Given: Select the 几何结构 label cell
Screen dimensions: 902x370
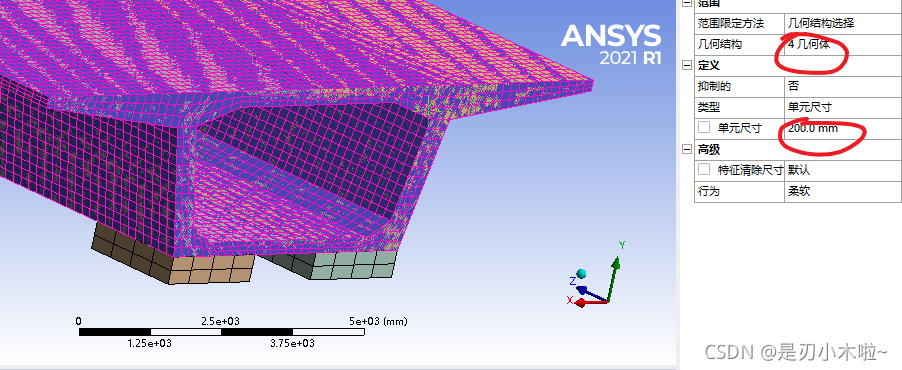Looking at the screenshot, I should point(740,44).
